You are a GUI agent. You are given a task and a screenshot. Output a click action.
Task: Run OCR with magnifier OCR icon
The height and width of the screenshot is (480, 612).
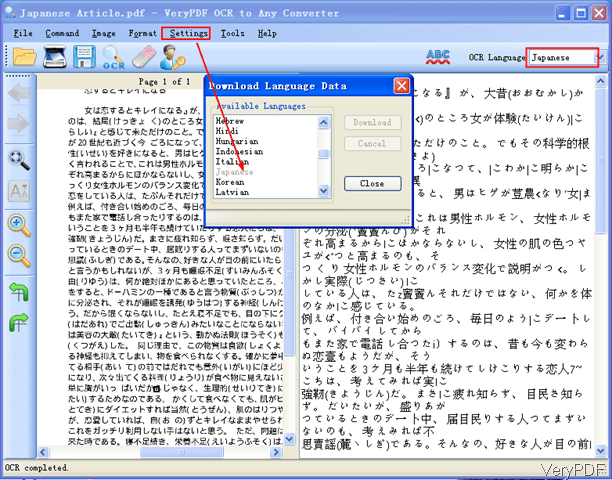pyautogui.click(x=114, y=57)
